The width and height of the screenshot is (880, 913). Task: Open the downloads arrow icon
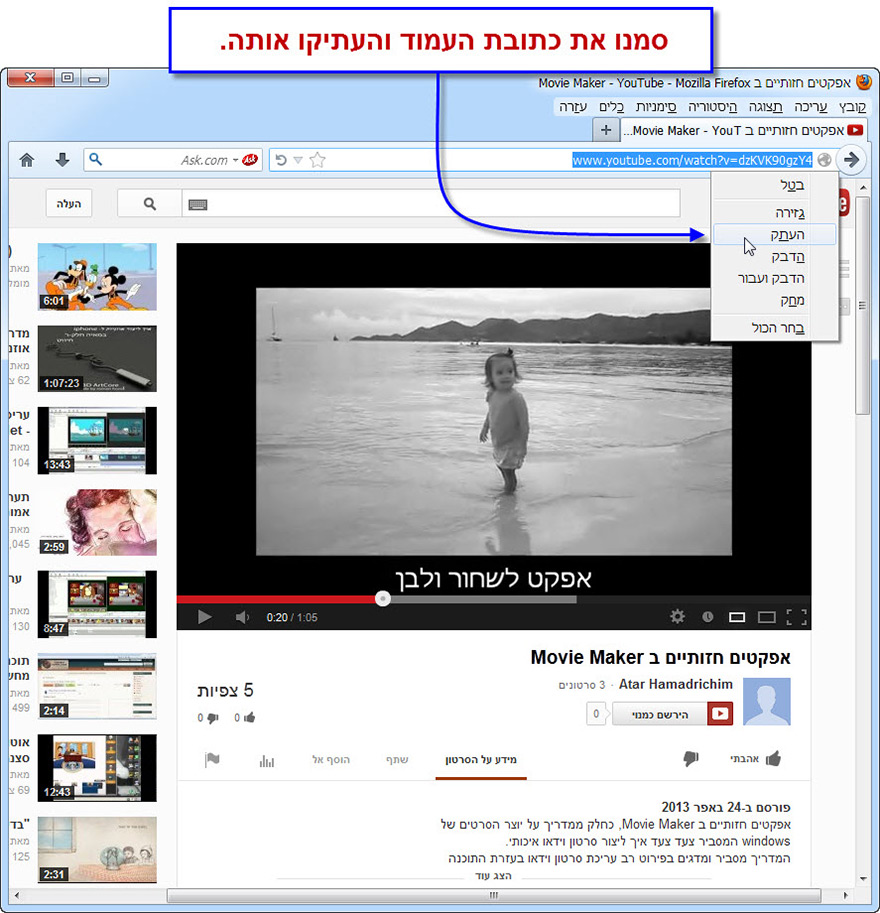click(x=62, y=160)
